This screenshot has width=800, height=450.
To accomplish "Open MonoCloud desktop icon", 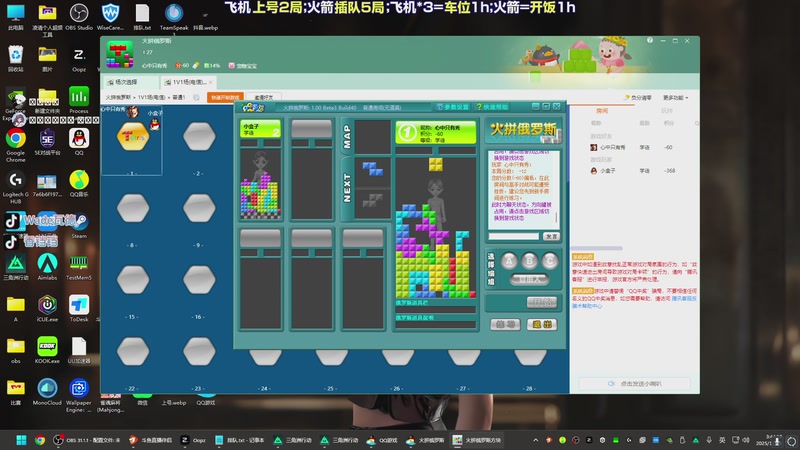I will pyautogui.click(x=47, y=391).
